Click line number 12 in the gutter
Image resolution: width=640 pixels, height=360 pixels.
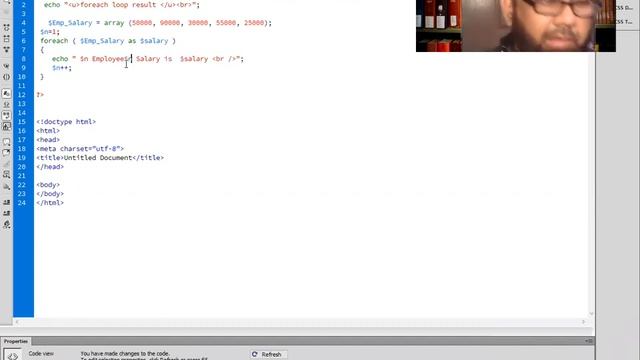click(x=22, y=95)
